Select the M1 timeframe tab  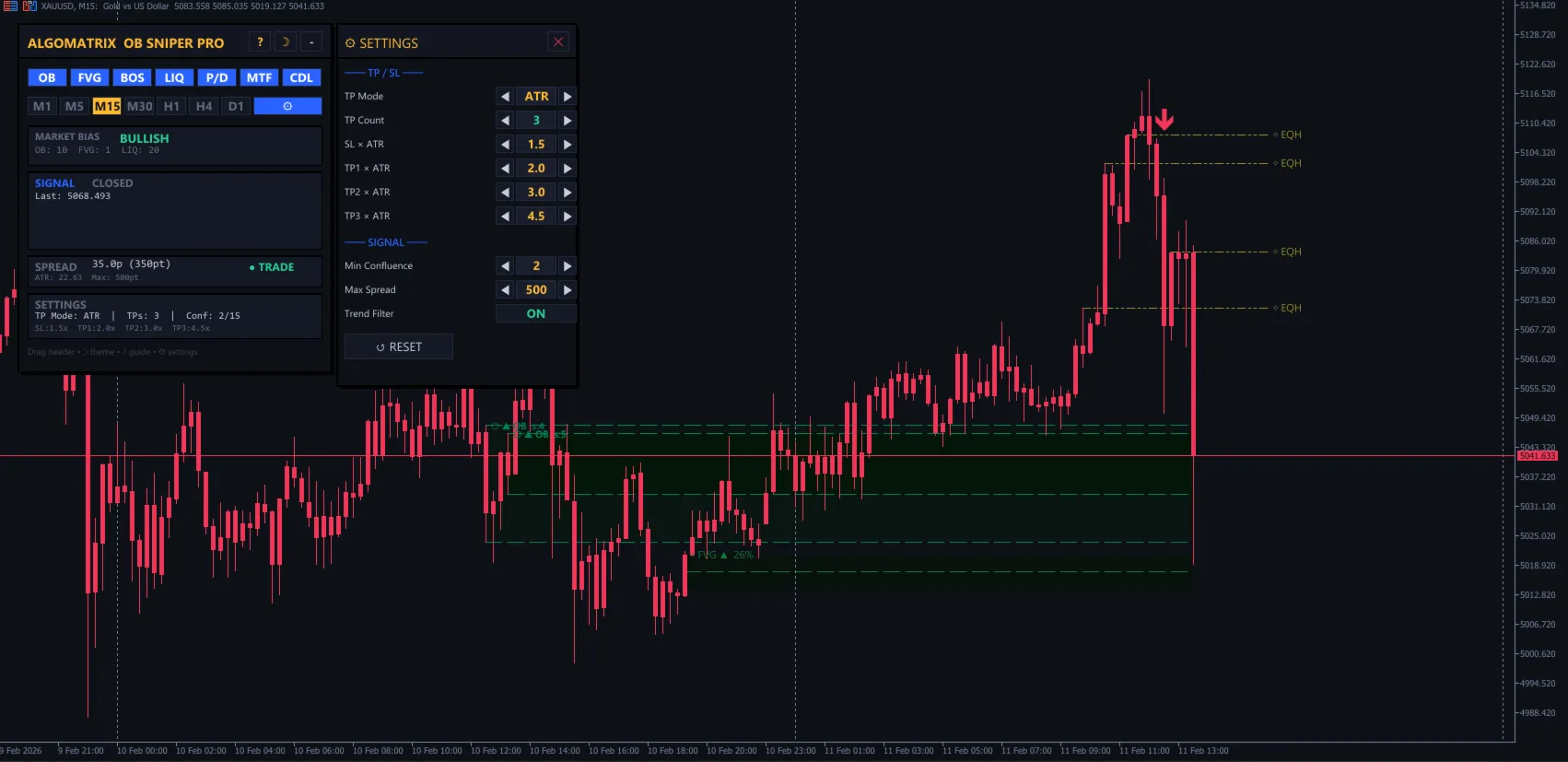coord(42,106)
